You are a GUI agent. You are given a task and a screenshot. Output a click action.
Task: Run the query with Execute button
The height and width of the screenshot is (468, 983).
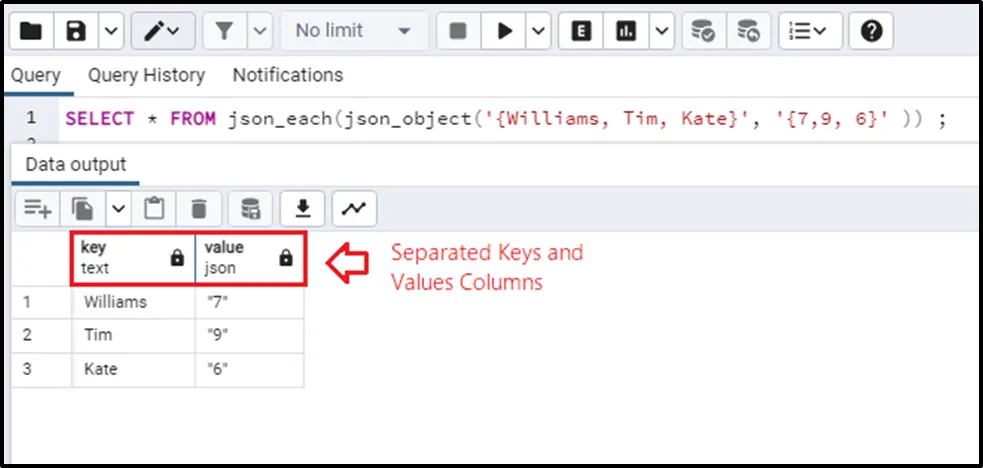click(505, 31)
